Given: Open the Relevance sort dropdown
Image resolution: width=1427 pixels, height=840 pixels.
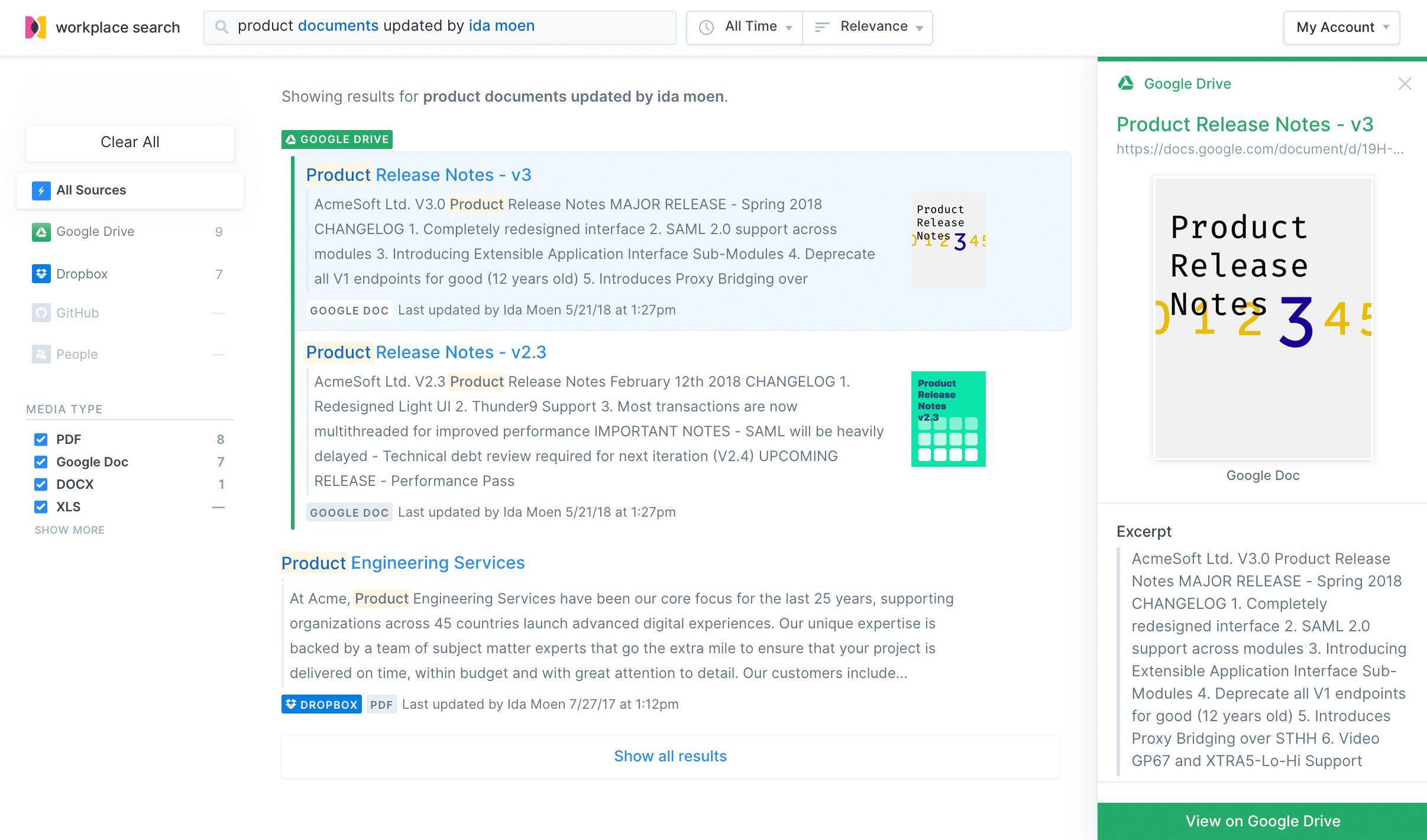Looking at the screenshot, I should (868, 27).
